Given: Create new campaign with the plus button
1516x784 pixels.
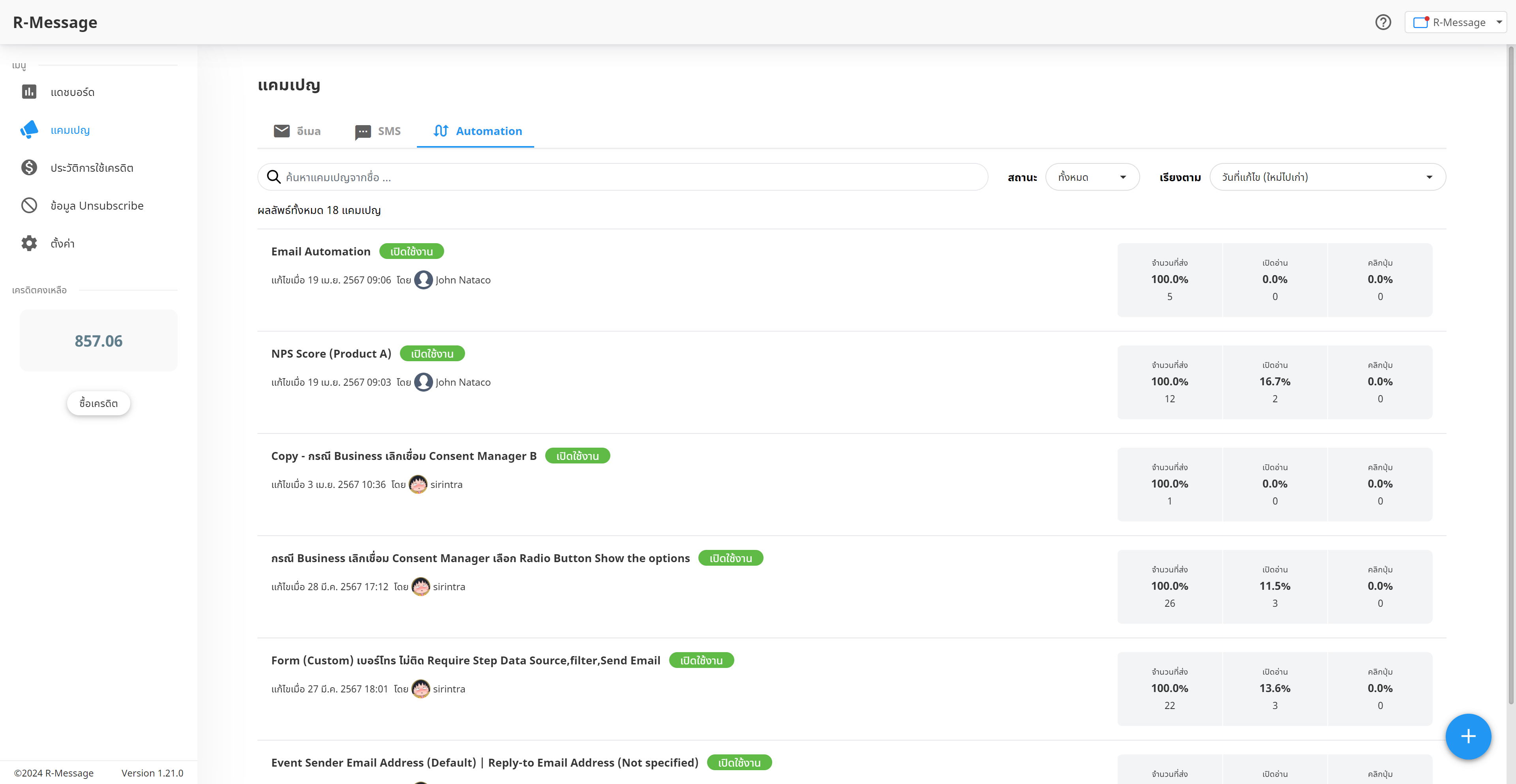Looking at the screenshot, I should point(1468,736).
